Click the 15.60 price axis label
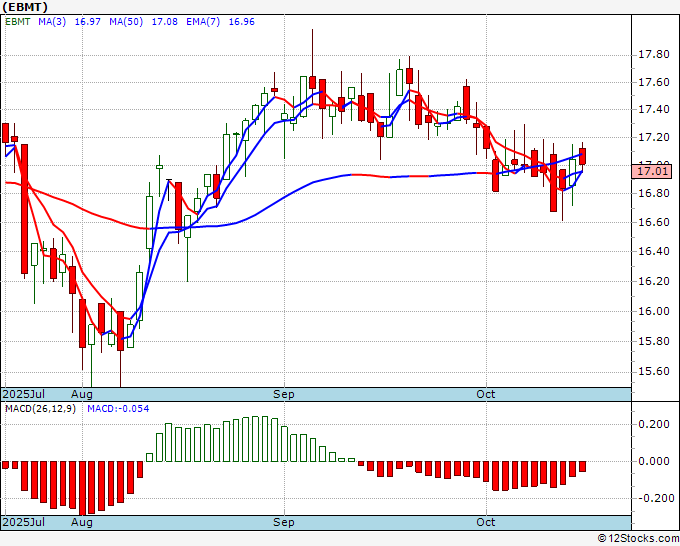This screenshot has height=546, width=680. click(x=654, y=372)
